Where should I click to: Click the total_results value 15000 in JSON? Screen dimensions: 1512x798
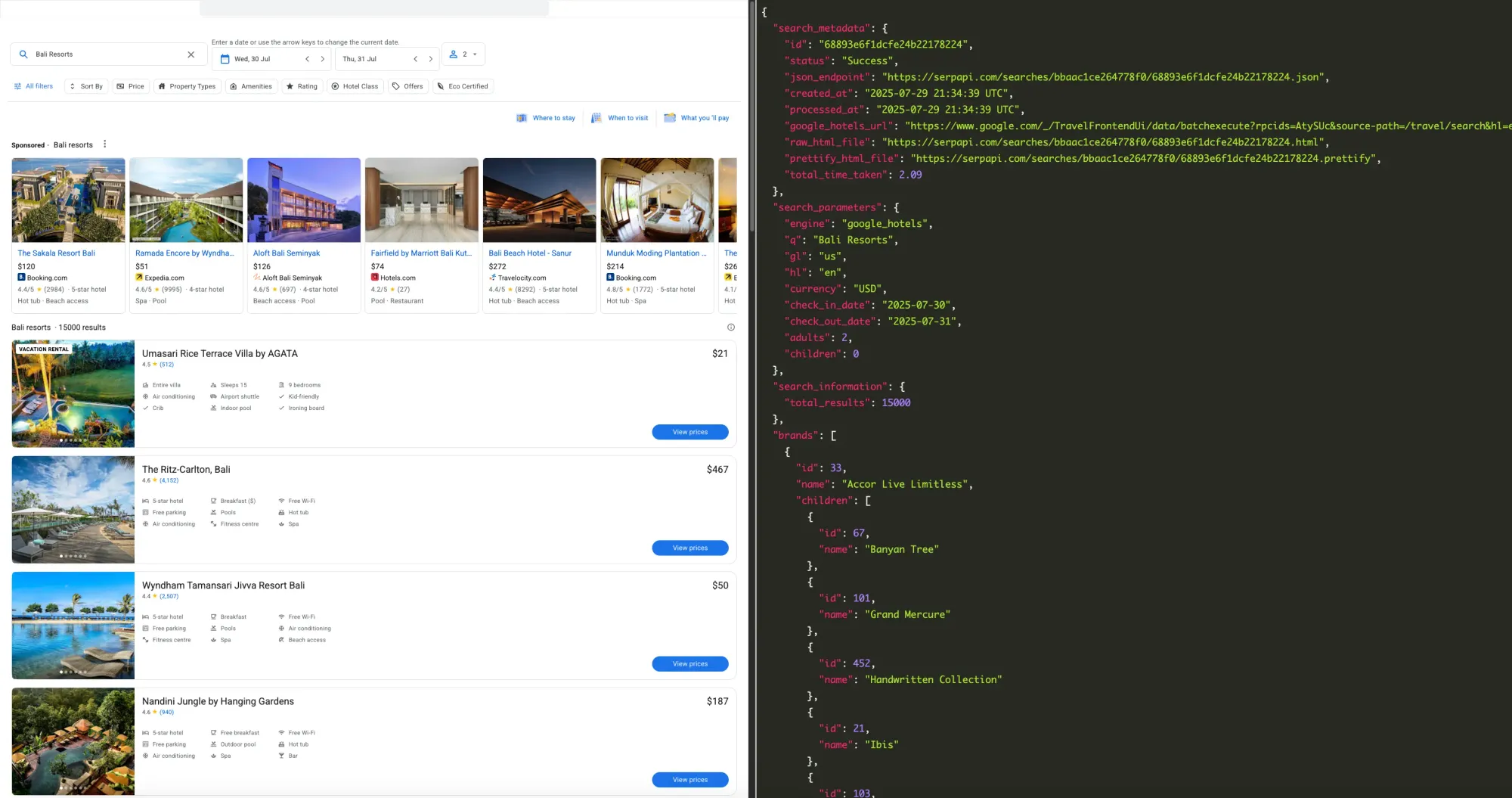(896, 403)
